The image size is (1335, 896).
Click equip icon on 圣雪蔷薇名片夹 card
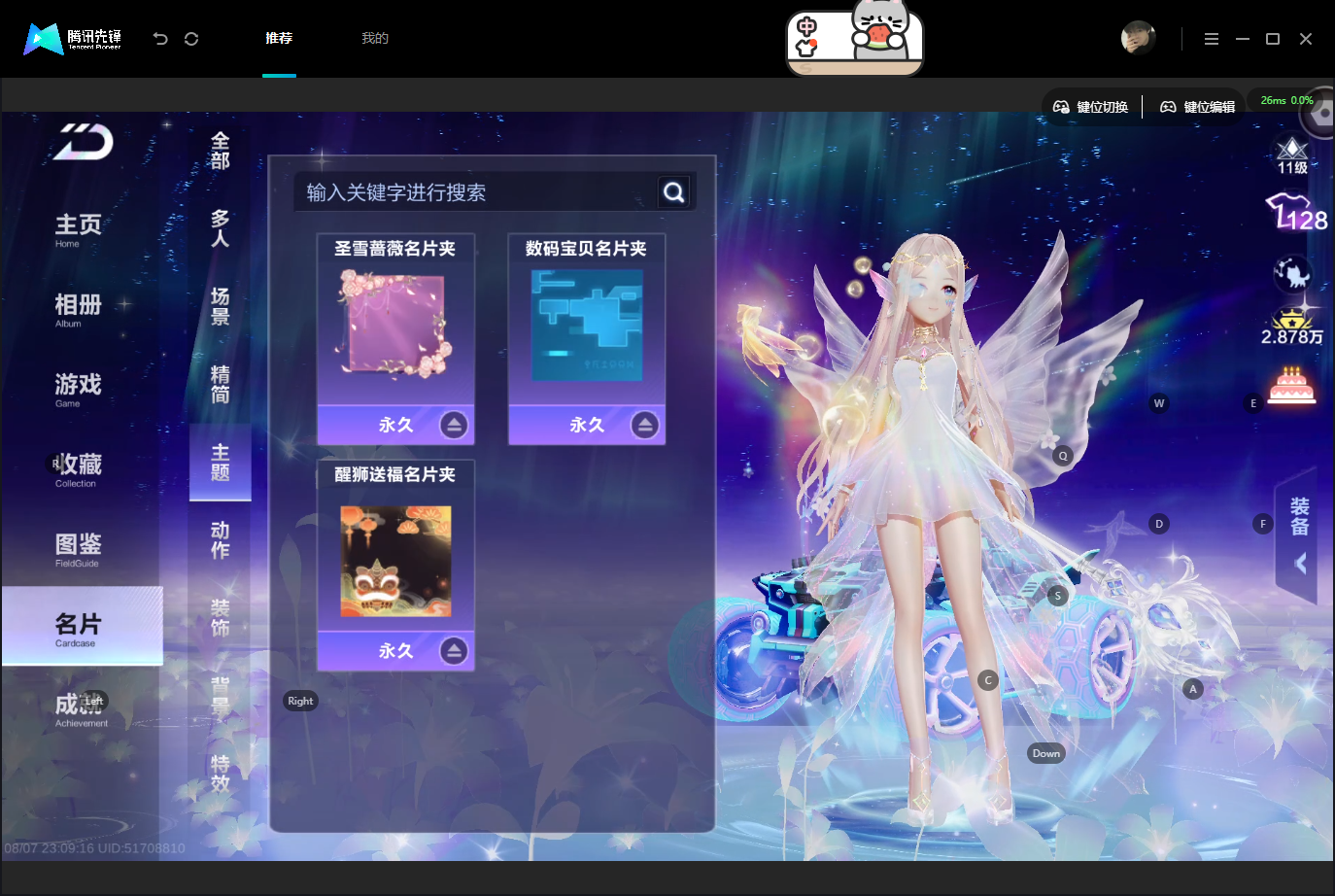454,425
